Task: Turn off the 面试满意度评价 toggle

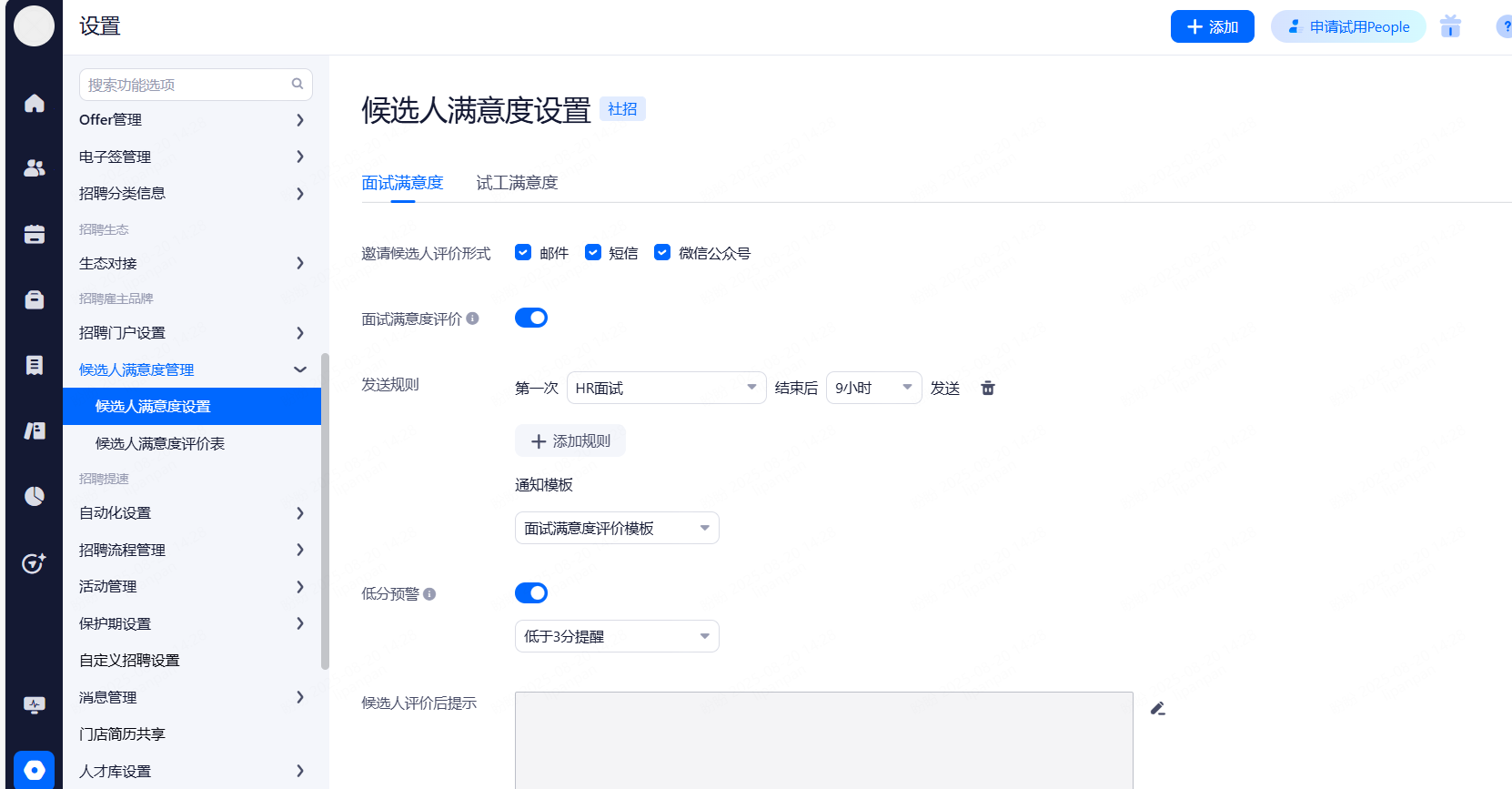Action: [x=531, y=318]
